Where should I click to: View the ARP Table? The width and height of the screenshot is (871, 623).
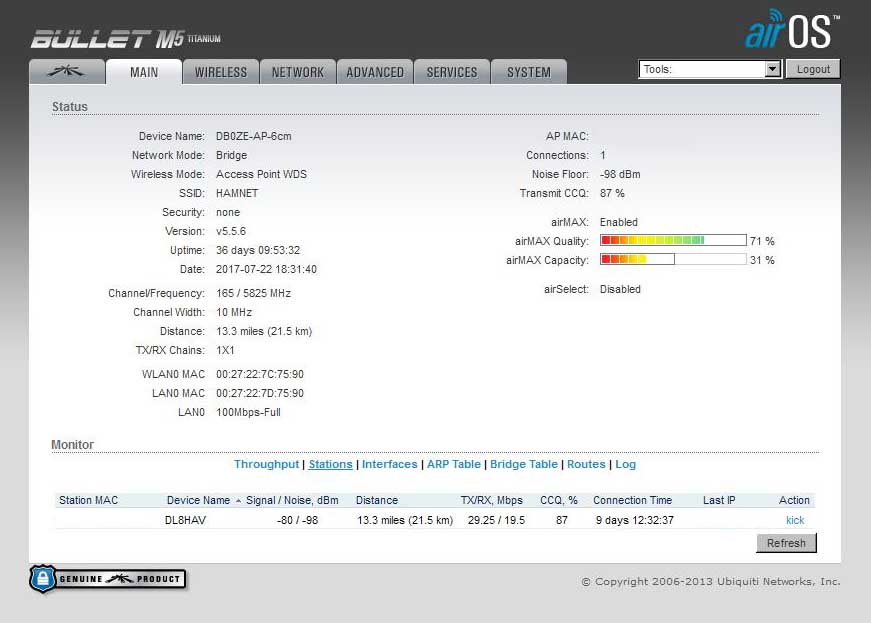click(x=453, y=464)
